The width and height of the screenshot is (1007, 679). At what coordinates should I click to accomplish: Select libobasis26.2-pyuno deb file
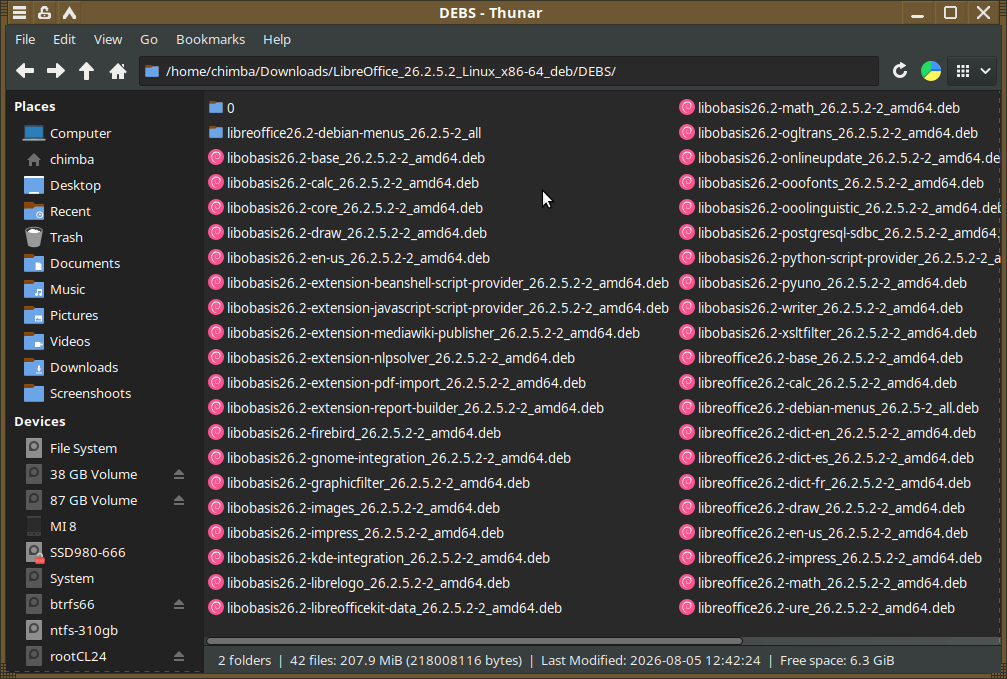point(823,283)
